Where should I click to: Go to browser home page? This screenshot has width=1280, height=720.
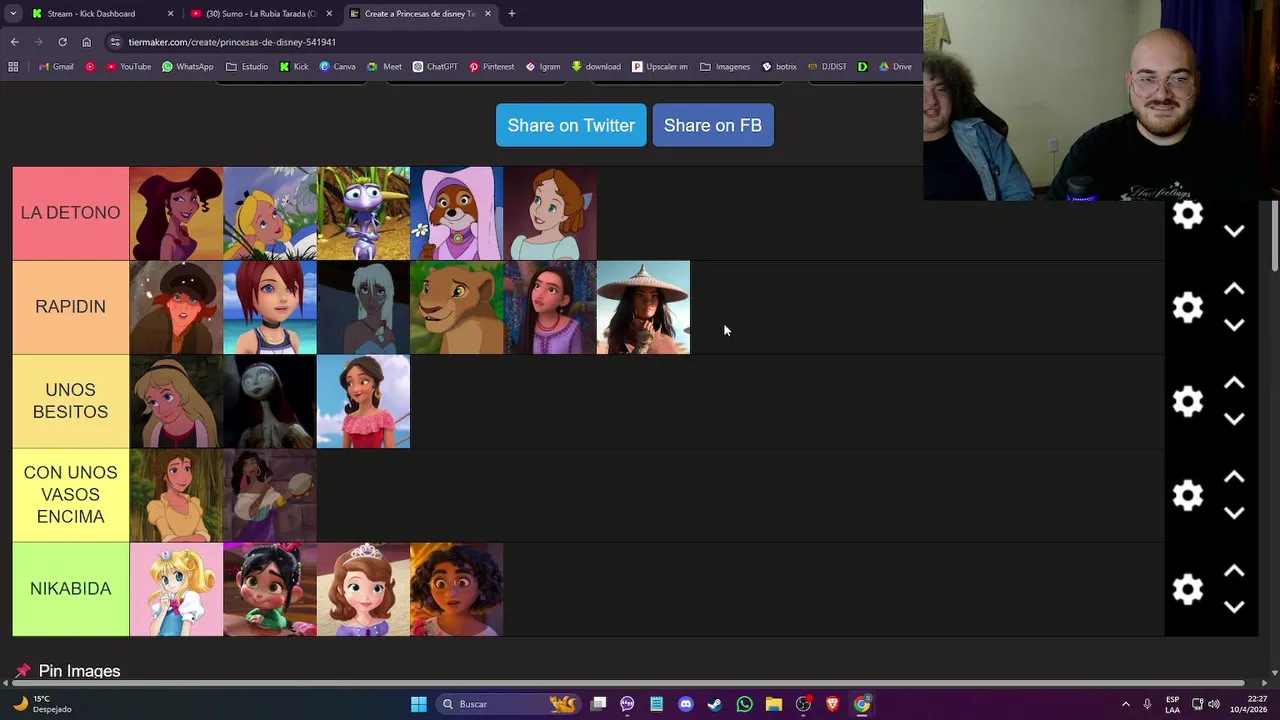click(86, 42)
